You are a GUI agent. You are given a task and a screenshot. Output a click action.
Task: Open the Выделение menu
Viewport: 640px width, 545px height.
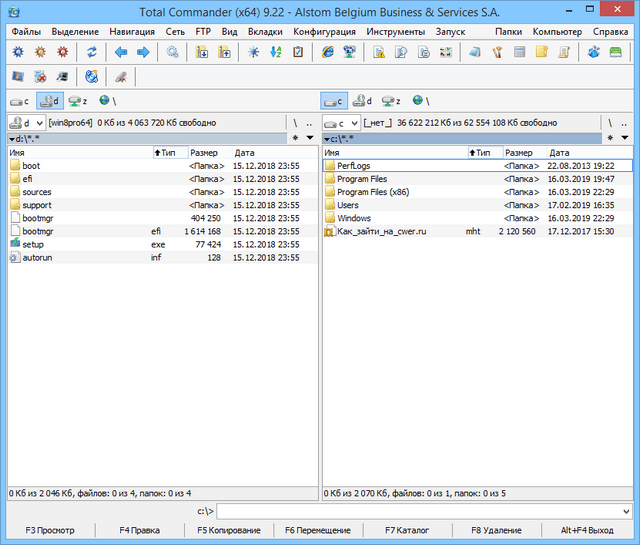75,32
